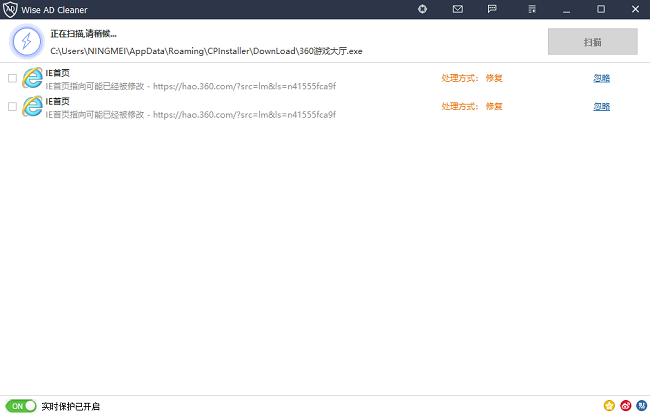
Task: Open the red Weibo share icon
Action: pyautogui.click(x=626, y=406)
